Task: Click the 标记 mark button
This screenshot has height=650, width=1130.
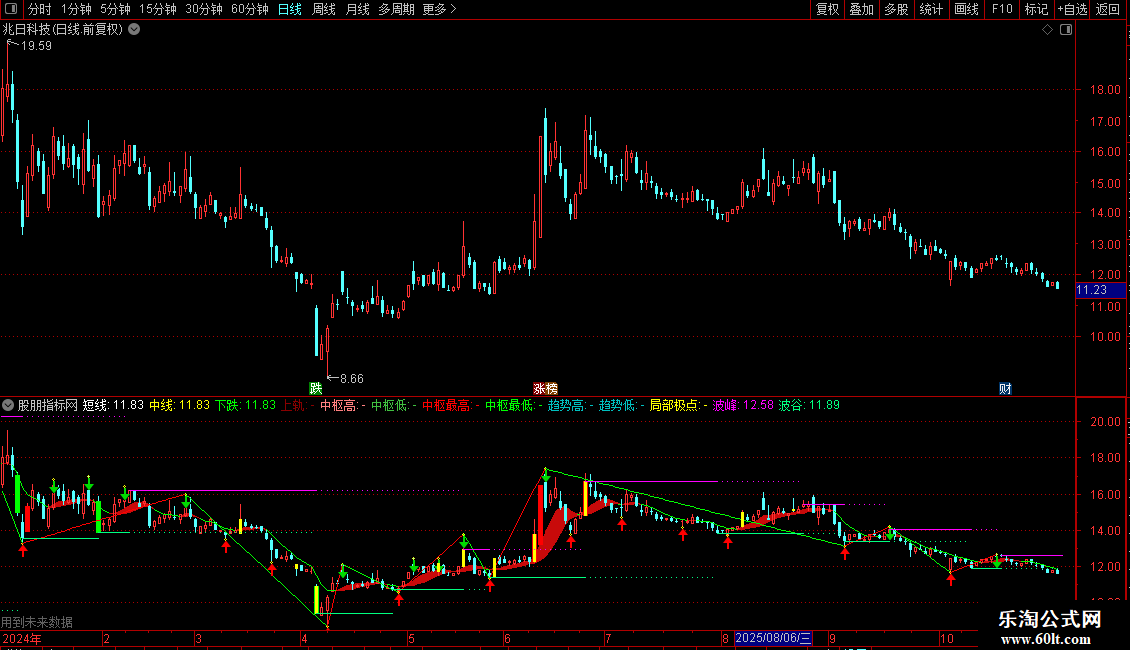Action: pos(1036,9)
